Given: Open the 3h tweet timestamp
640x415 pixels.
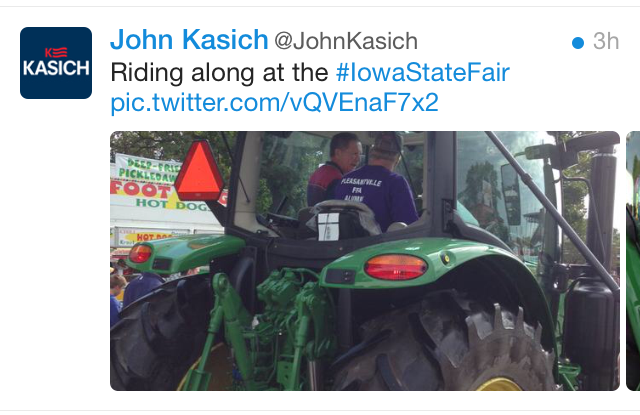Looking at the screenshot, I should pos(606,41).
